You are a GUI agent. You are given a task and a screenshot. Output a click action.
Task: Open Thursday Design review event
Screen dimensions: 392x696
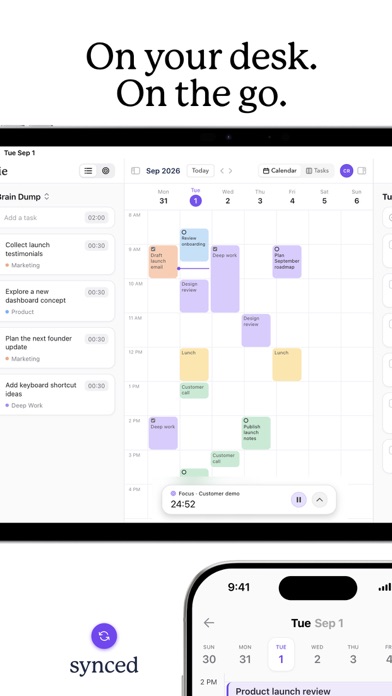pos(256,330)
